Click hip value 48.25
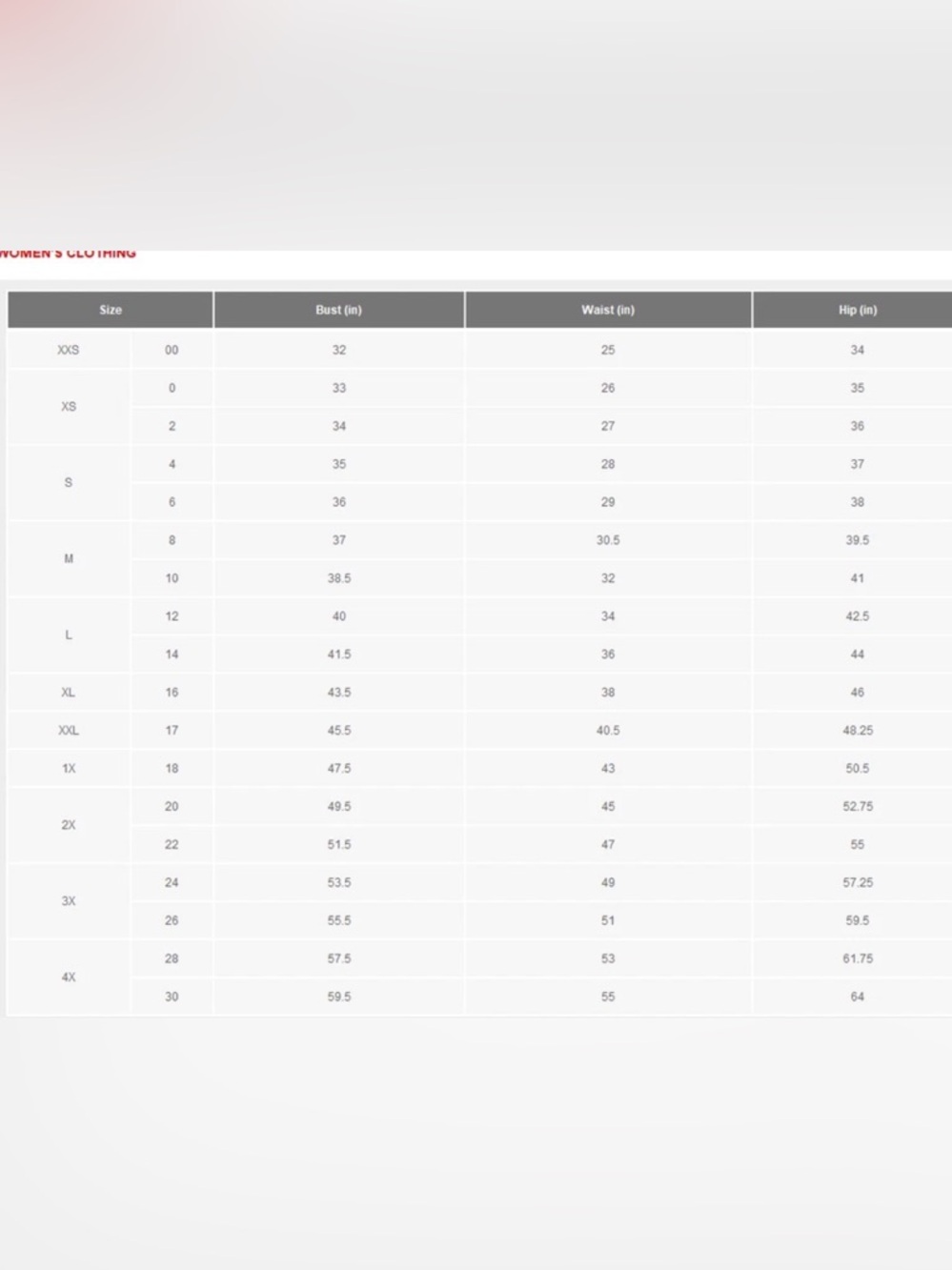952x1270 pixels. pyautogui.click(x=858, y=731)
